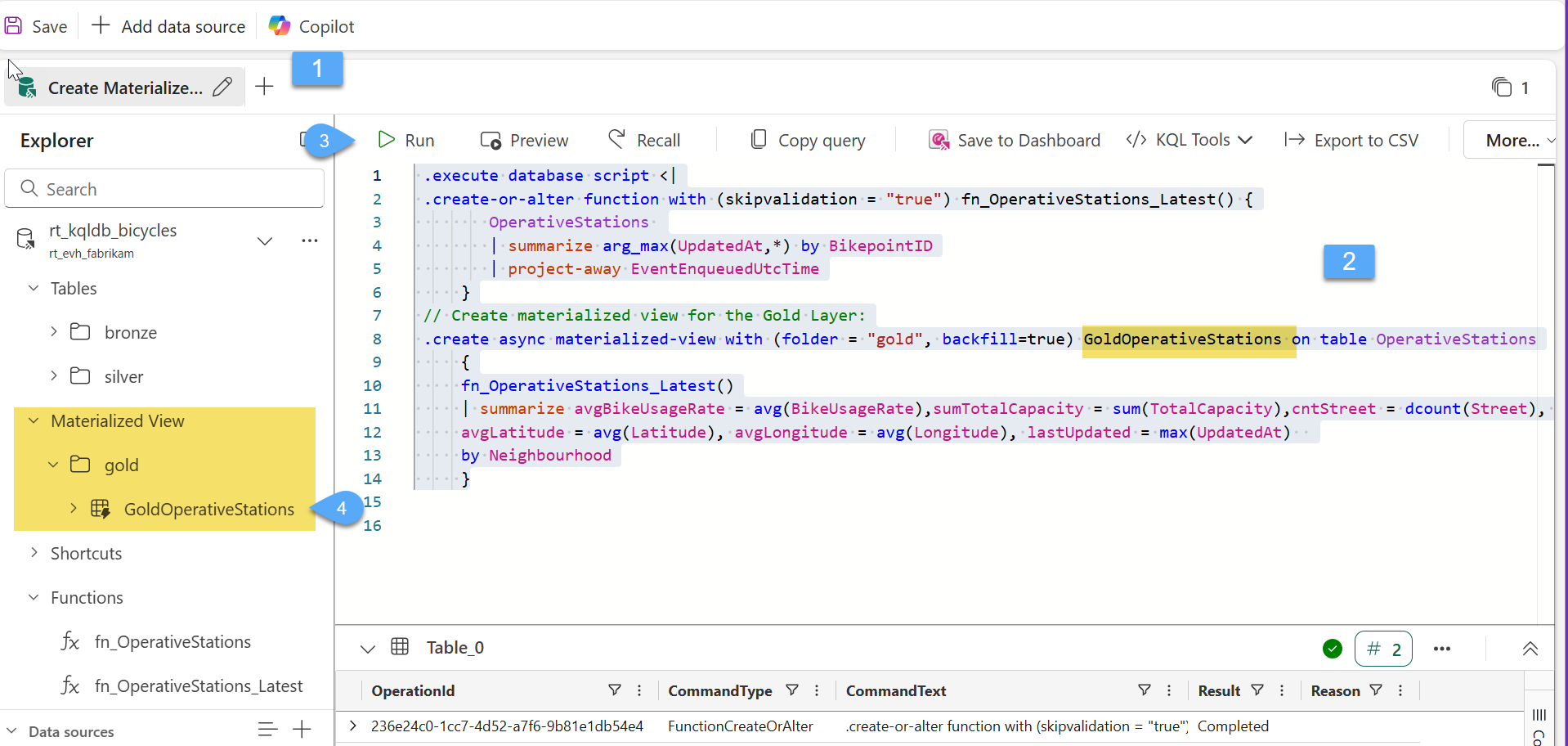1568x746 pixels.
Task: Expand the Shortcuts tree section
Action: (34, 553)
